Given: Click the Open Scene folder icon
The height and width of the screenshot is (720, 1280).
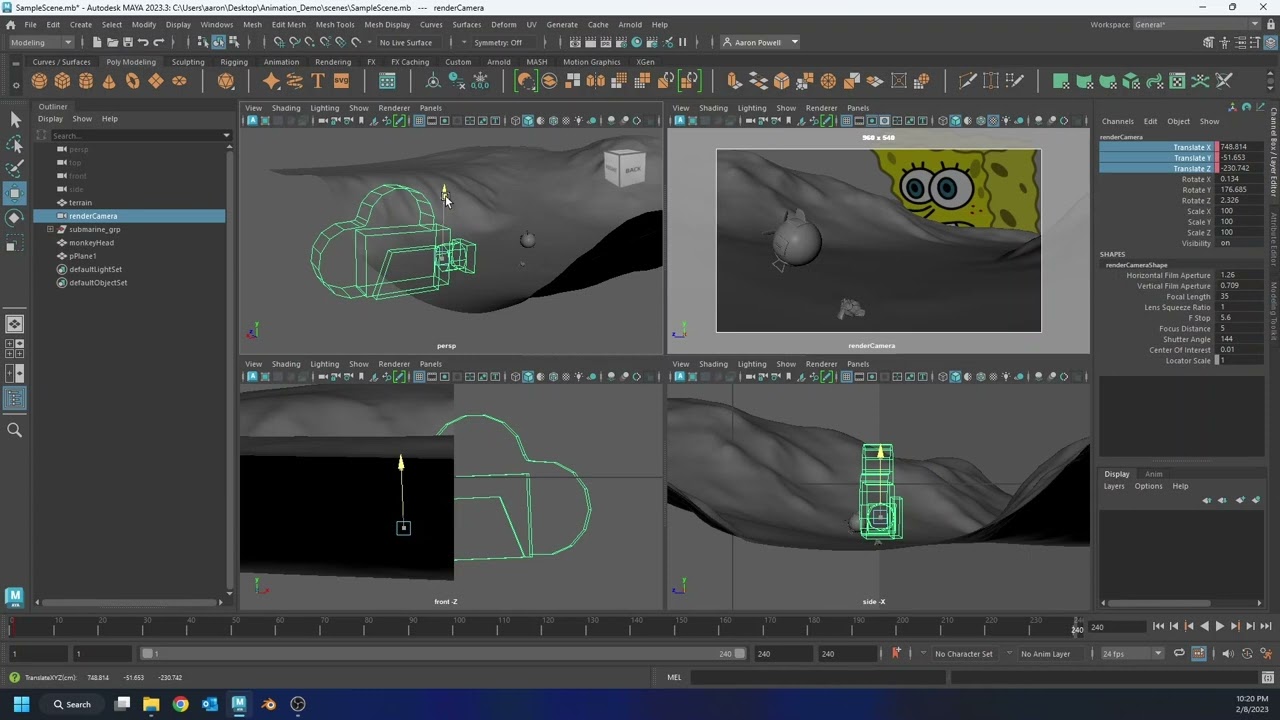Looking at the screenshot, I should 112,42.
